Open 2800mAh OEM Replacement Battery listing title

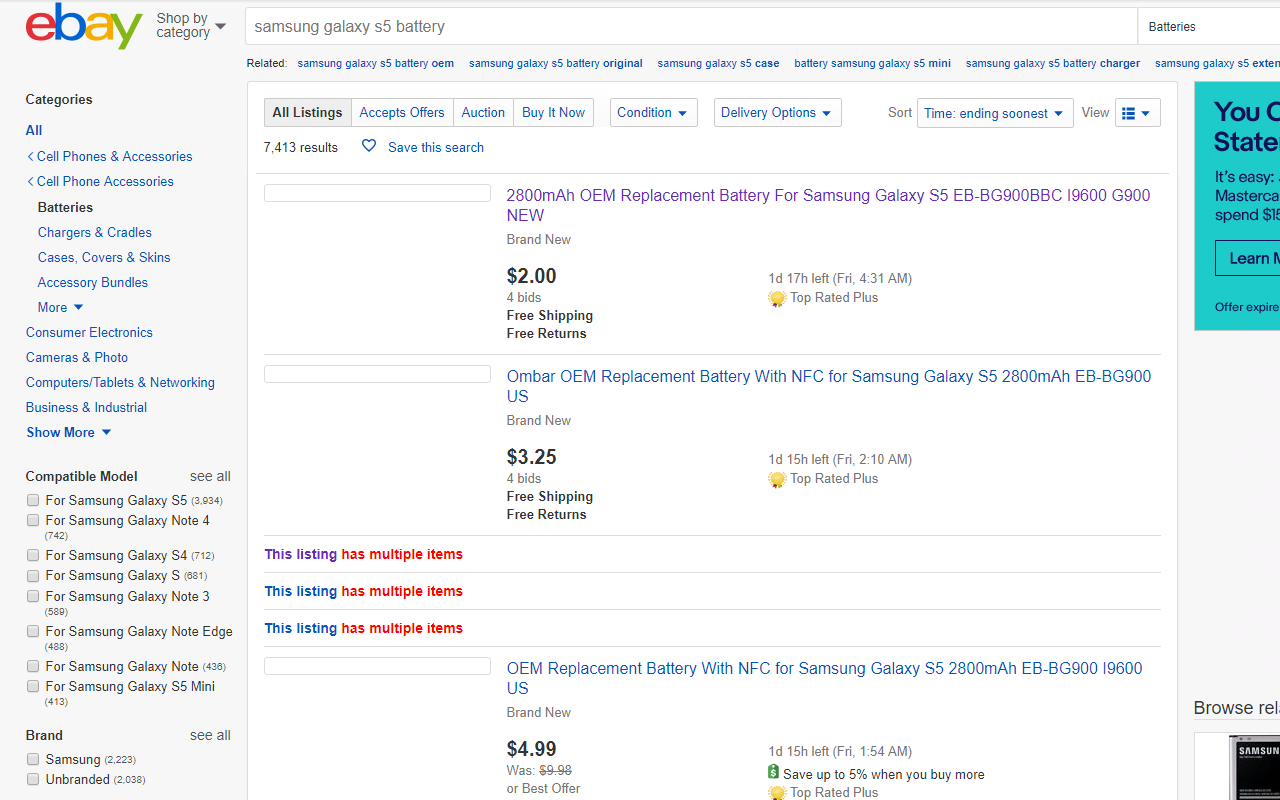828,205
